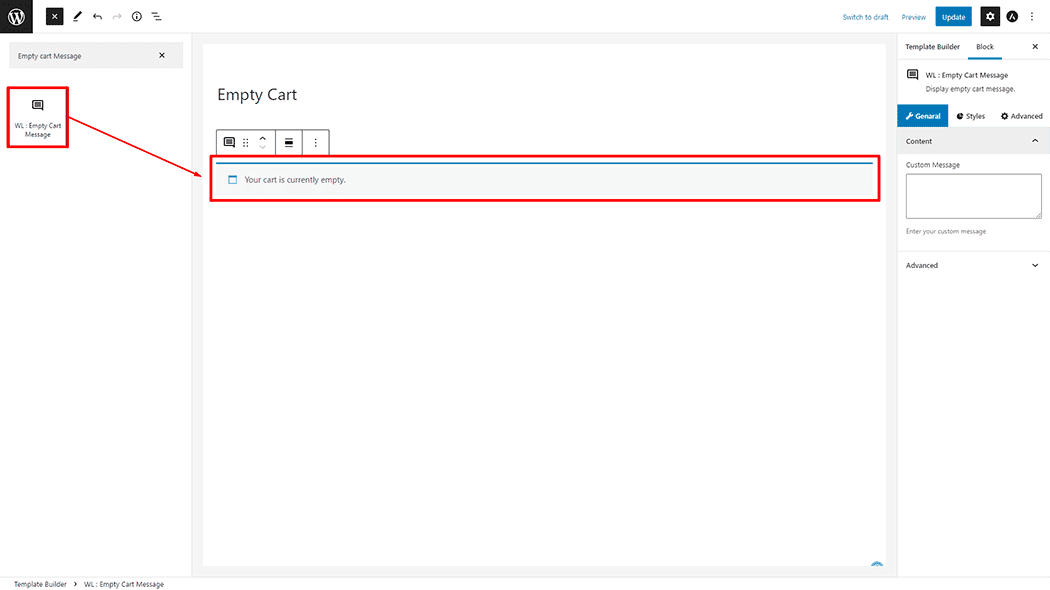Select the pencil Tools icon
Viewport: 1050px width, 590px height.
[x=77, y=16]
